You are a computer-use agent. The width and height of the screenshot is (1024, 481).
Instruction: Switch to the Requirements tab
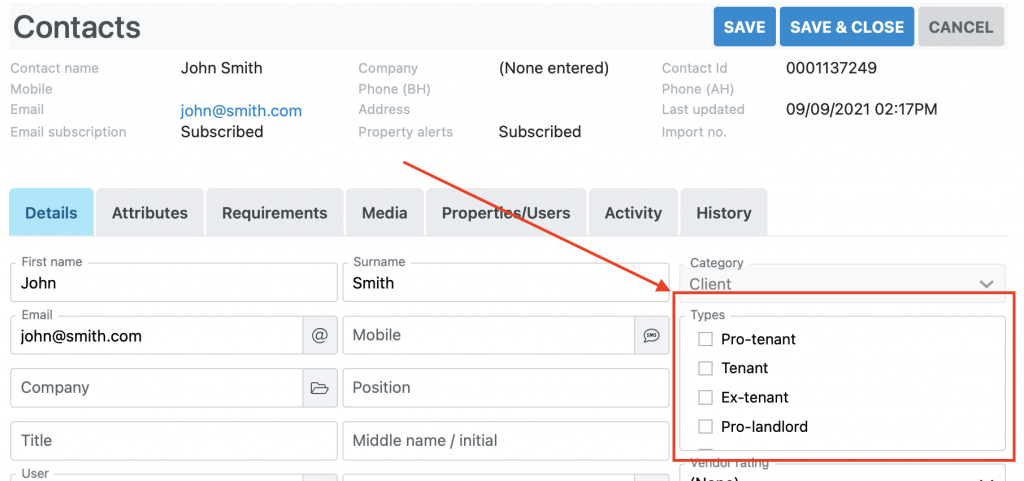point(275,213)
